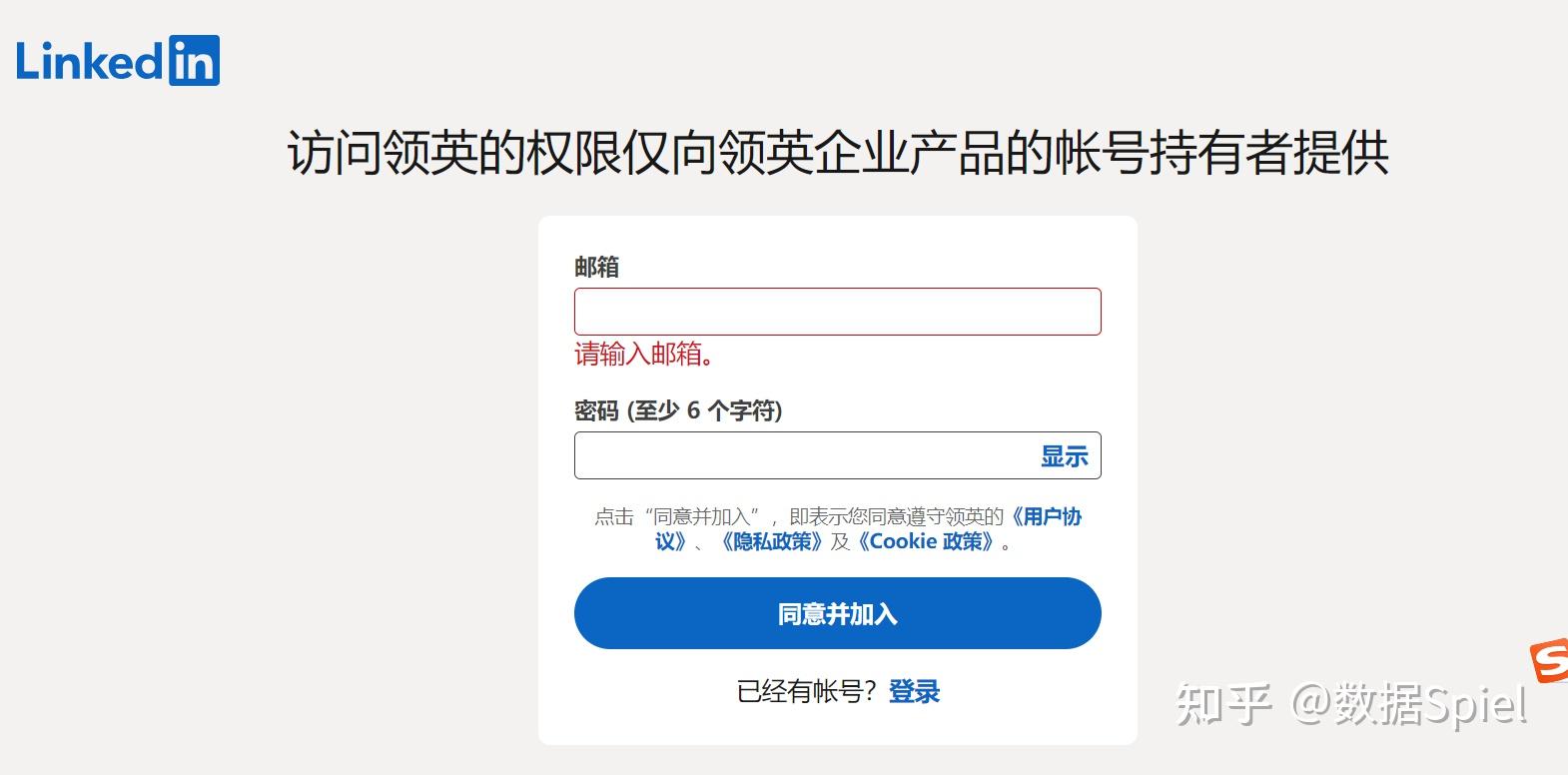Click the 已经有帐号 text
1568x775 pixels.
point(805,689)
